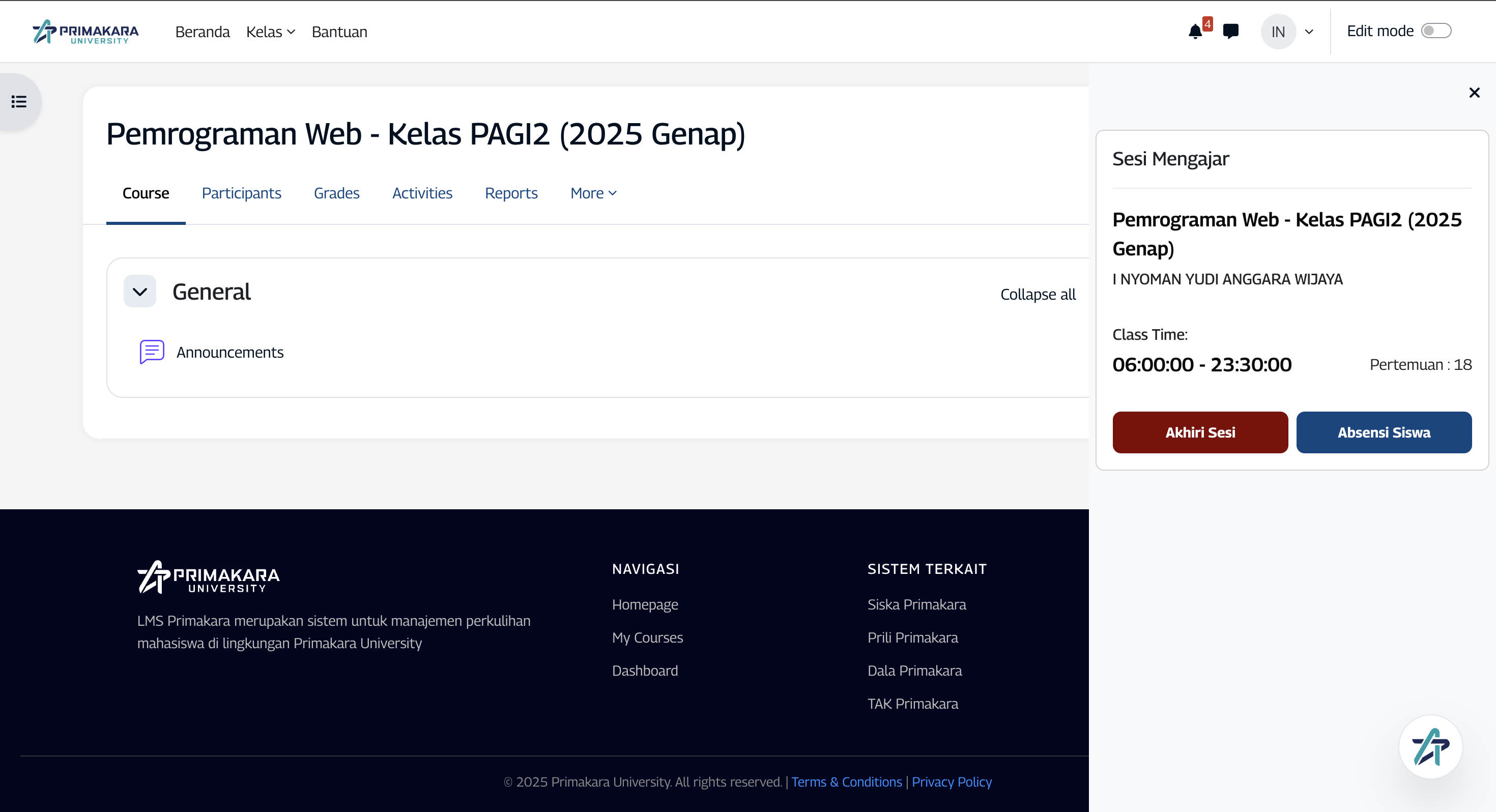Viewport: 1496px width, 812px height.
Task: Go to Beranda in the top navigation
Action: tap(203, 32)
